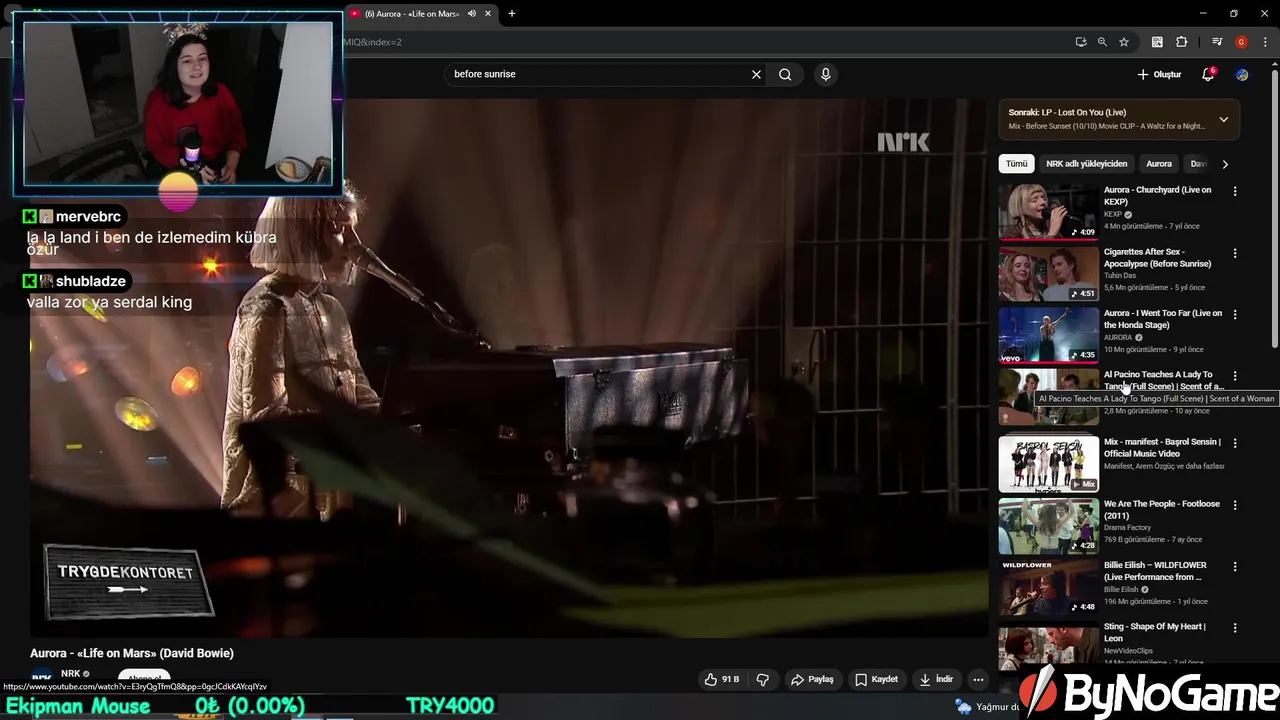
Task: Open the NRK channel name link
Action: coord(70,674)
